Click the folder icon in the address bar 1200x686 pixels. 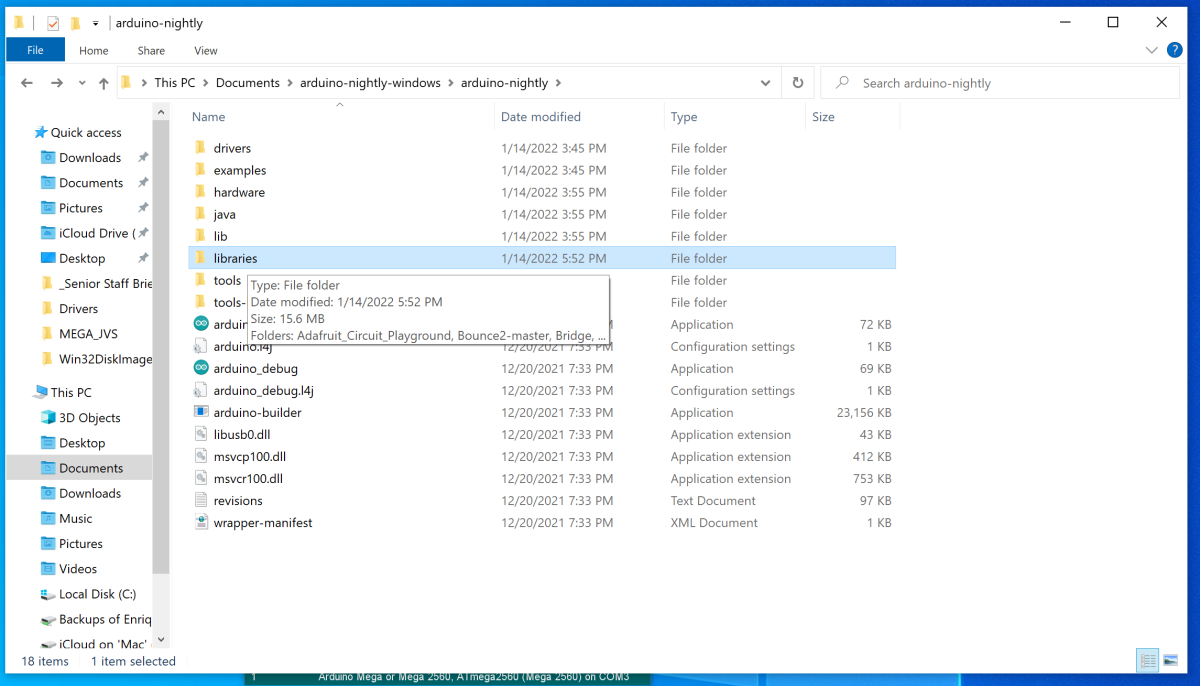[x=127, y=83]
